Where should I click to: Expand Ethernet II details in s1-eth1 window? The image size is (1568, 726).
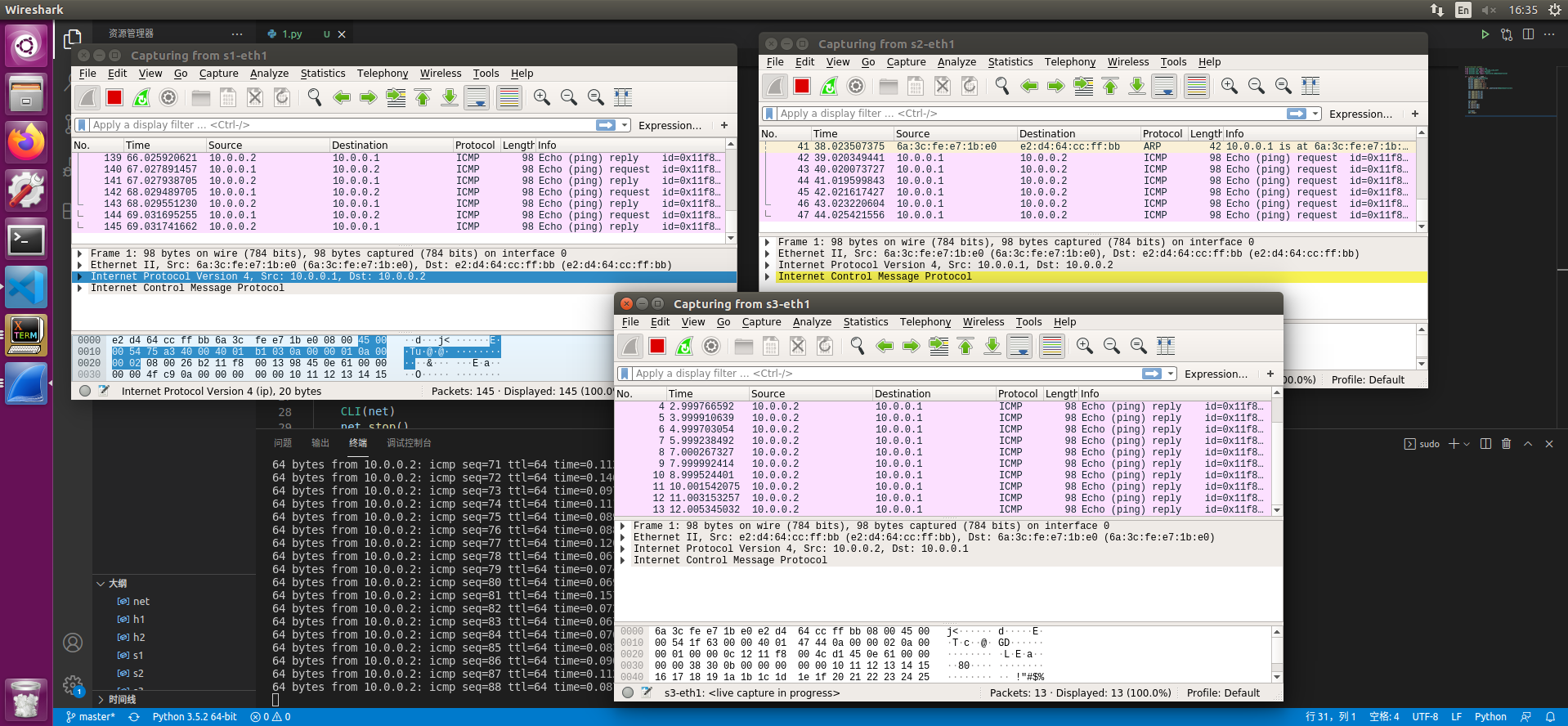click(x=79, y=265)
